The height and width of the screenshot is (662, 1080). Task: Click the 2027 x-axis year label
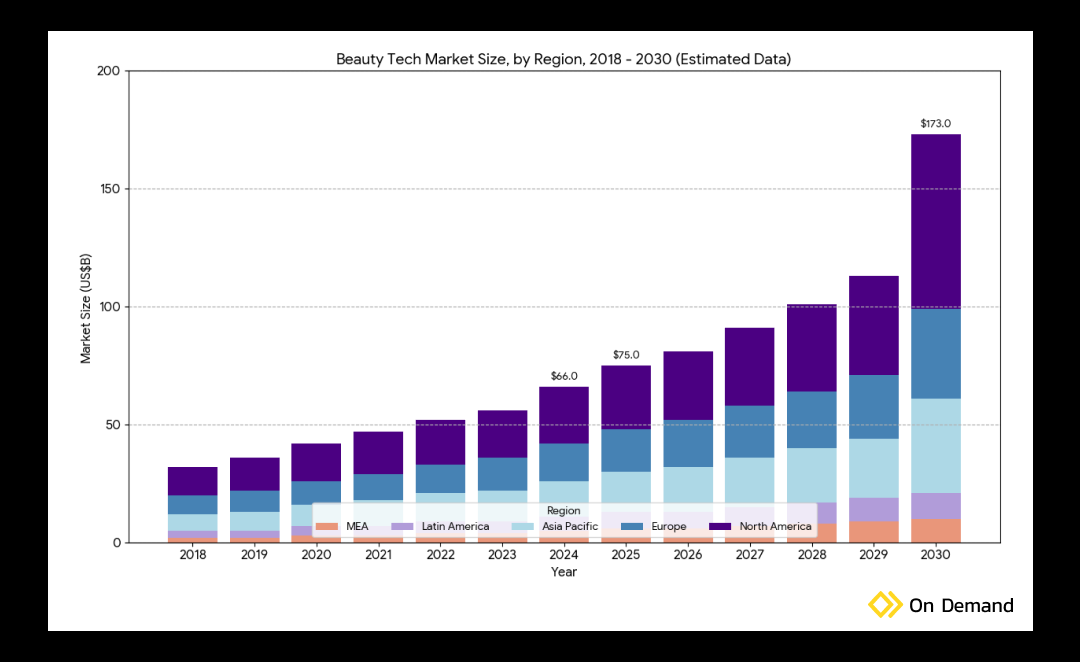click(750, 554)
